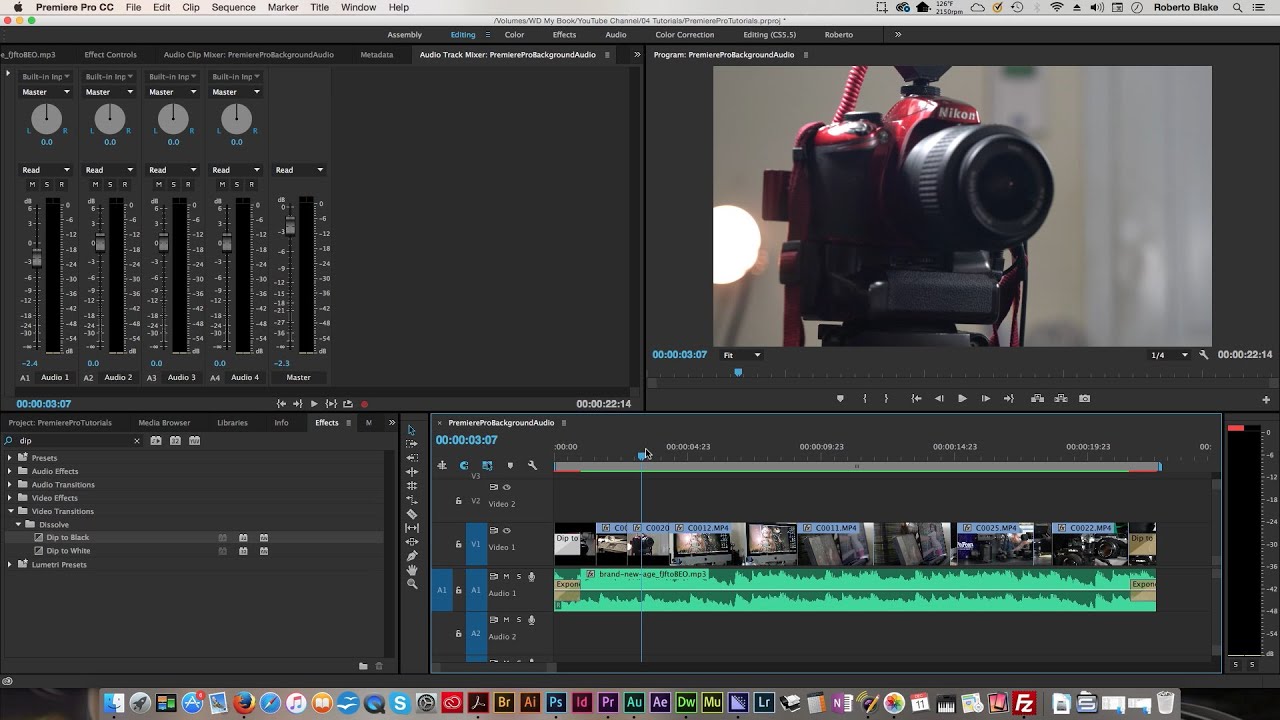Expand the Audio Effects folder

click(x=10, y=471)
